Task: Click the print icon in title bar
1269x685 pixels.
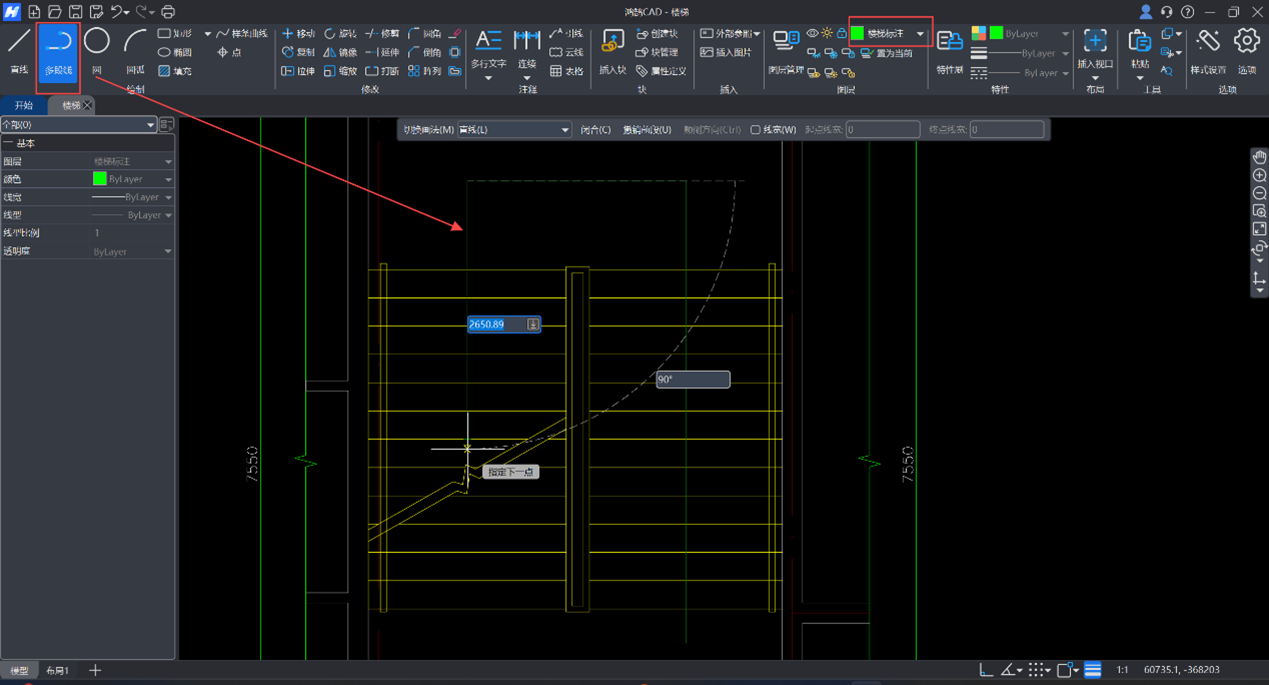Action: 168,12
